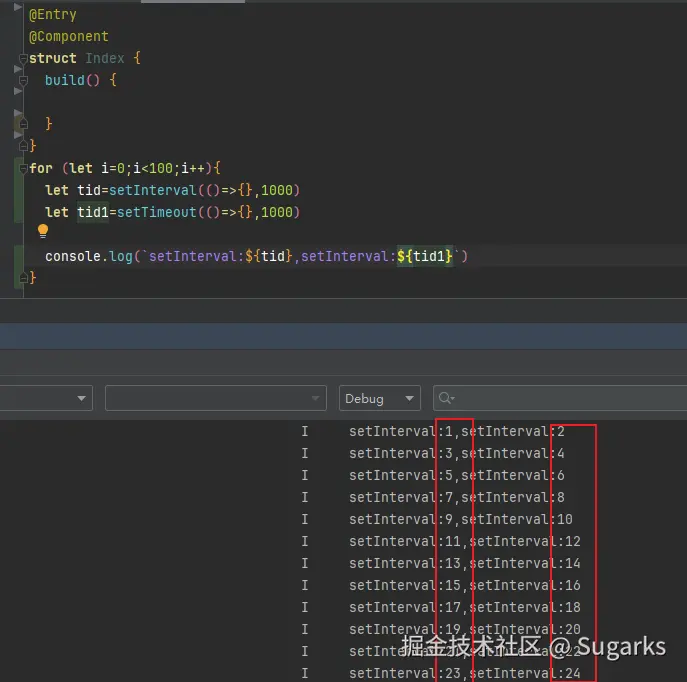Select log line setInterval:15,setInterval:16
The width and height of the screenshot is (687, 682).
click(464, 585)
